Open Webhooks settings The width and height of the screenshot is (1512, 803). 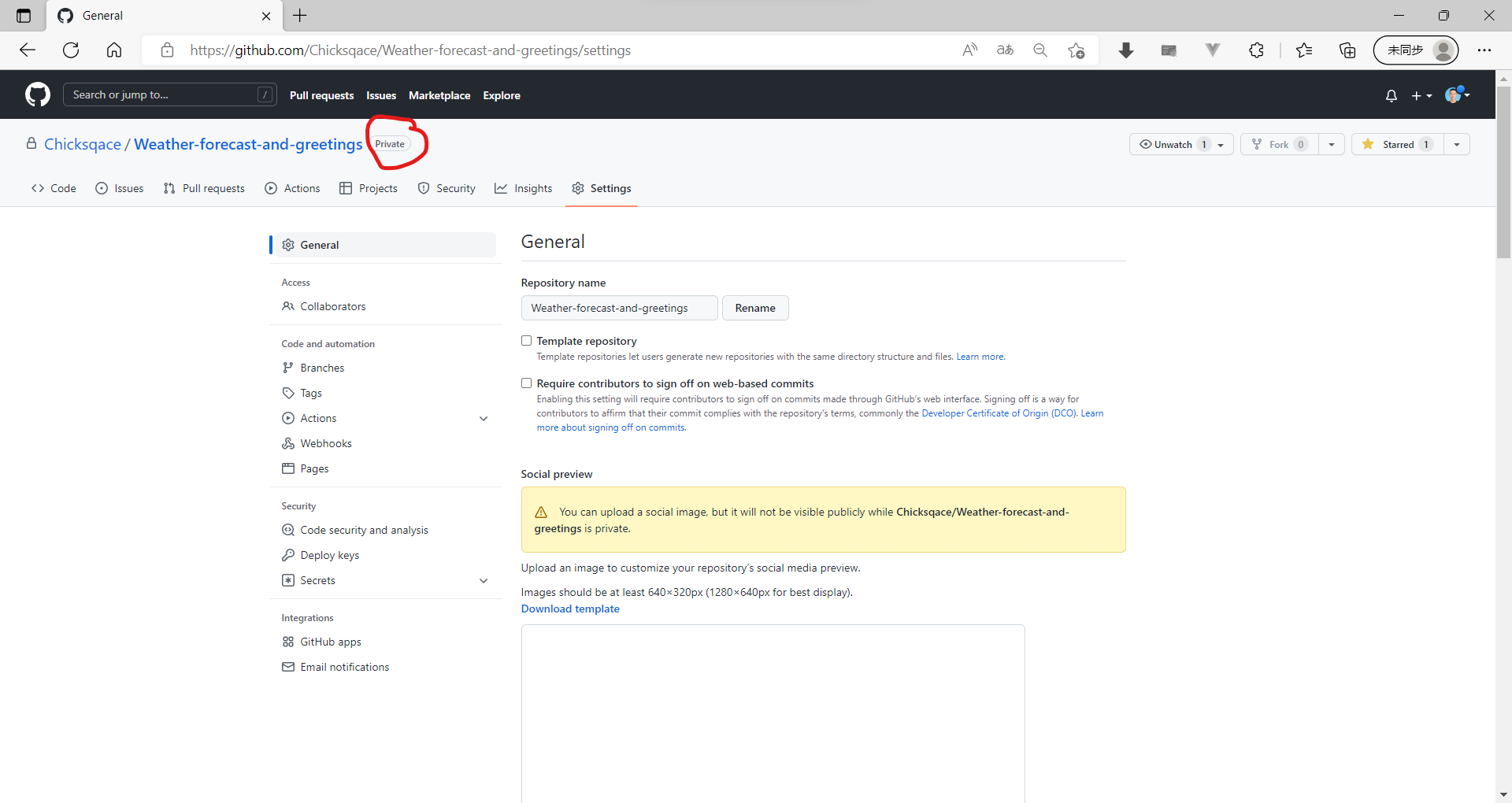(x=325, y=442)
